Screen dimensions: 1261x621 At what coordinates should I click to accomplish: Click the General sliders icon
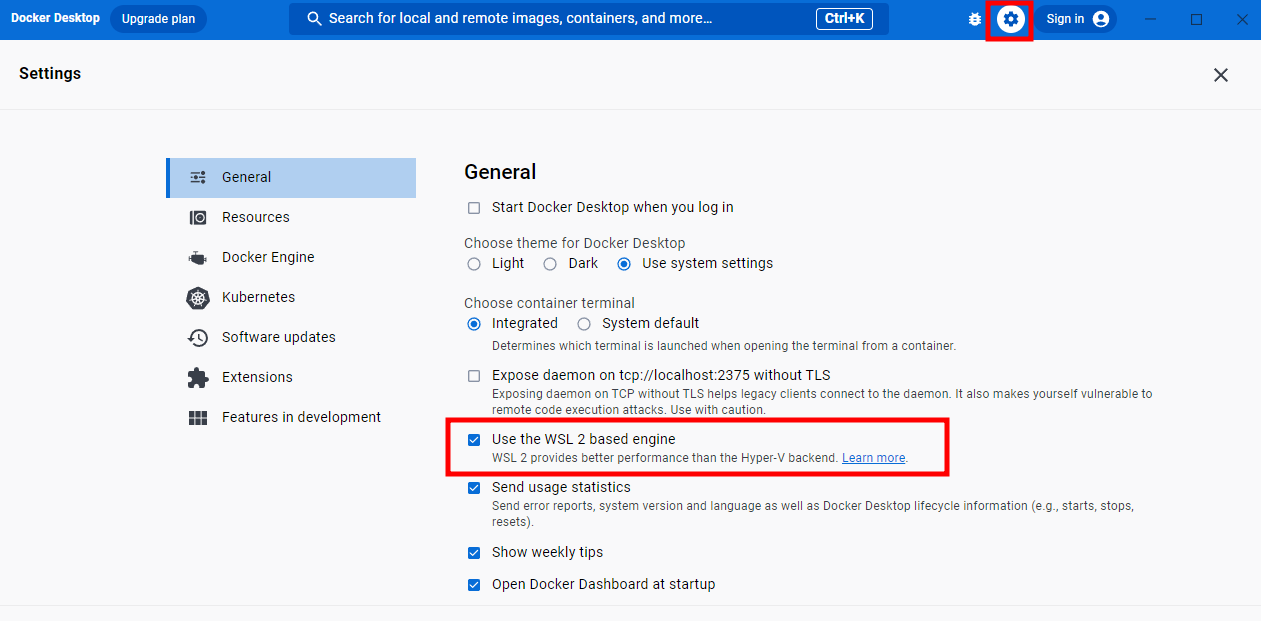198,177
